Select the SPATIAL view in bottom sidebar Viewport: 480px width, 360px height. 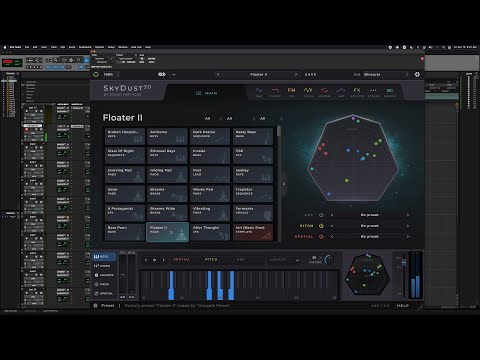(104, 294)
